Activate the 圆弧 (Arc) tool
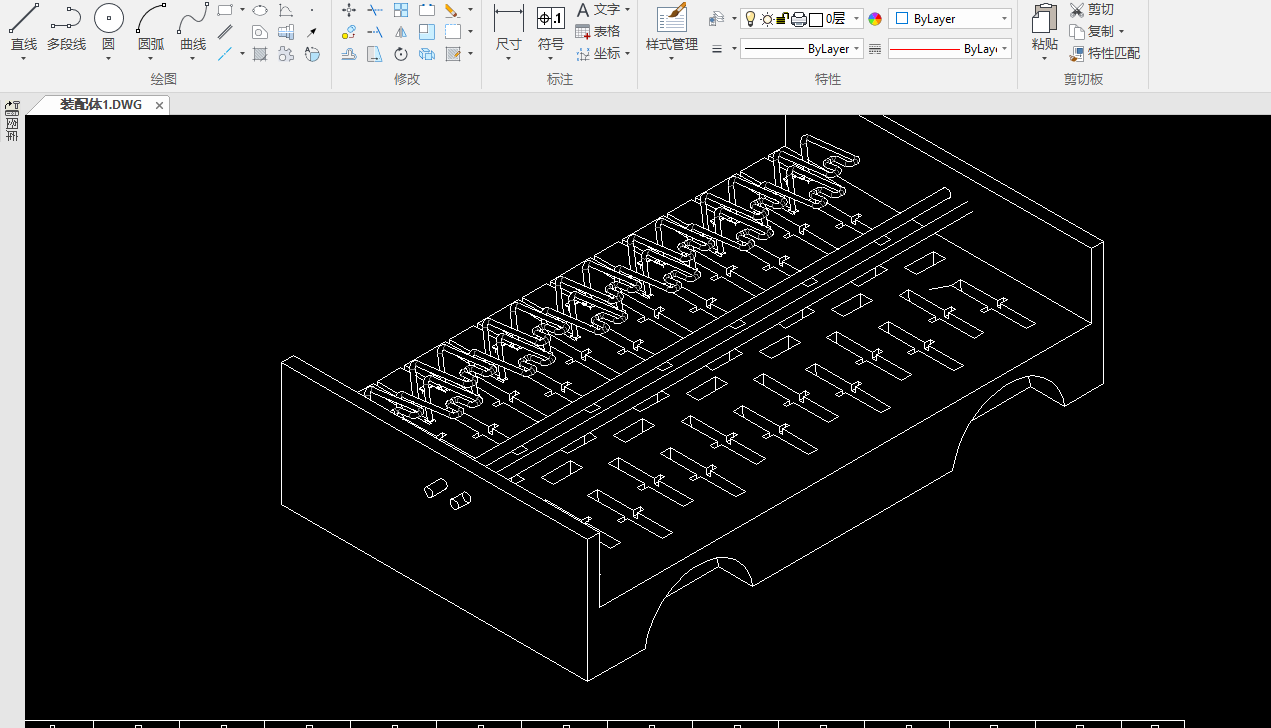The width and height of the screenshot is (1271, 728). point(151,19)
